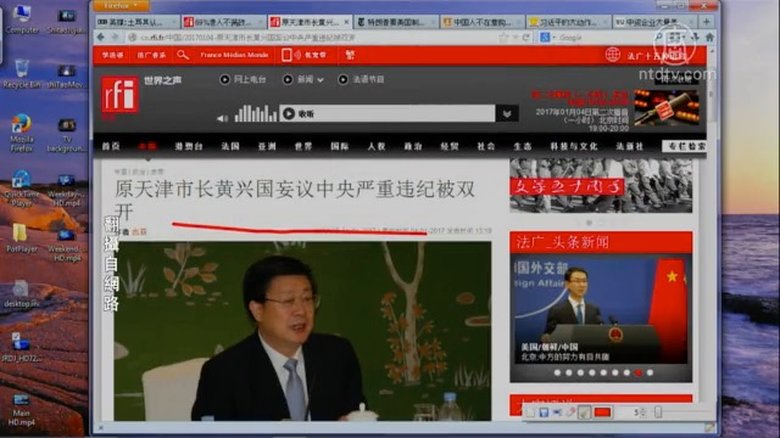
Task: Open the Mozilla Firefox desktop icon
Action: coord(21,128)
